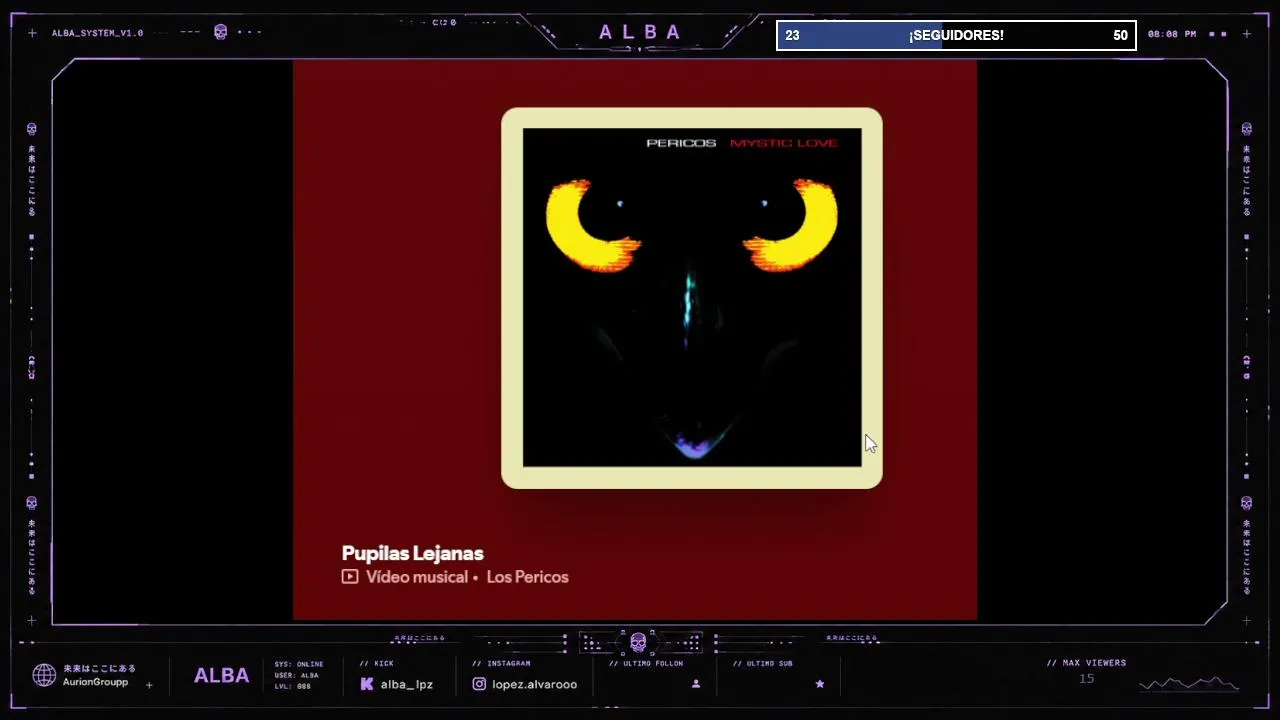Click the // ULTIMO SUB label

(x=763, y=663)
